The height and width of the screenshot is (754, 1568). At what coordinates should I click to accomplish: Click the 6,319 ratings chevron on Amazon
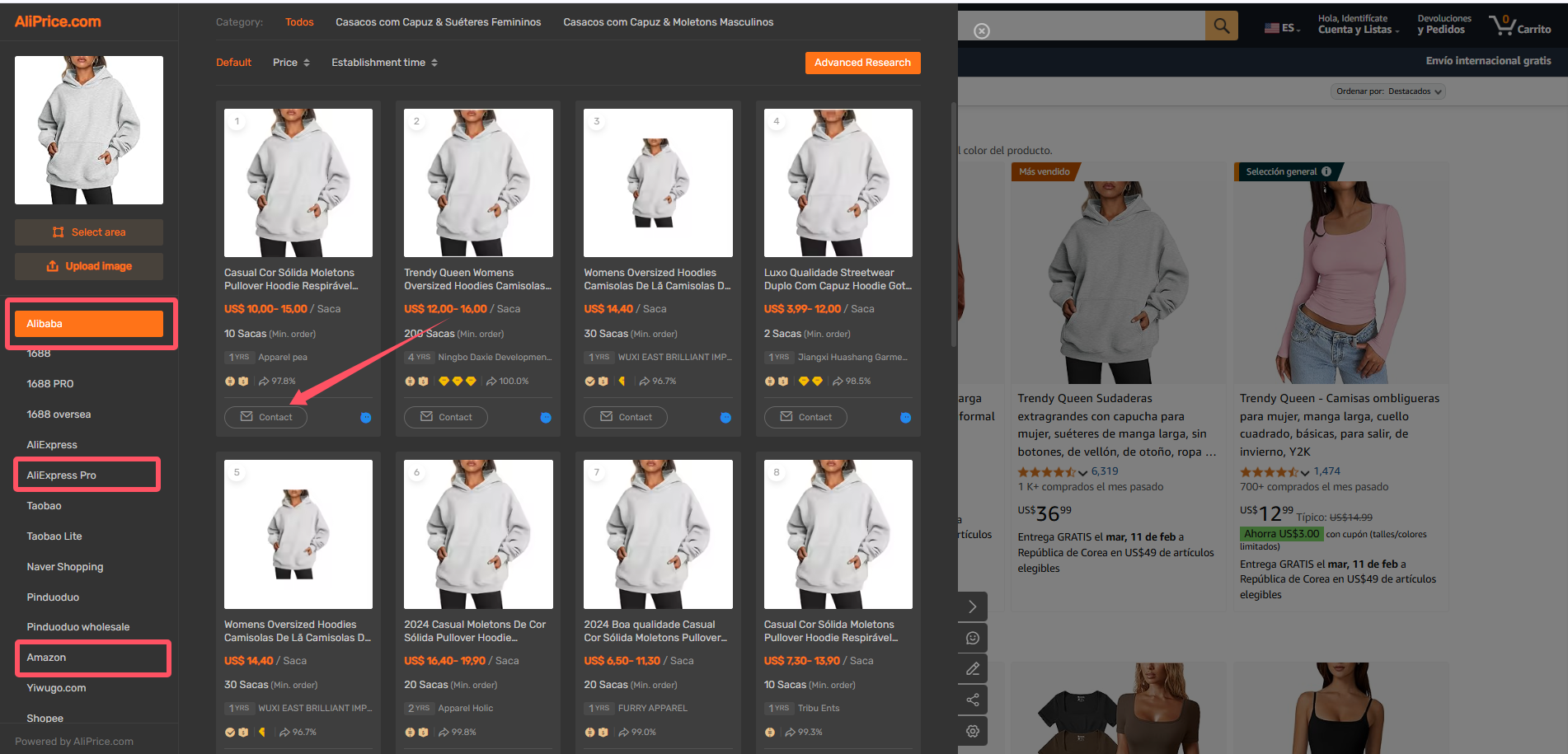tap(1082, 473)
